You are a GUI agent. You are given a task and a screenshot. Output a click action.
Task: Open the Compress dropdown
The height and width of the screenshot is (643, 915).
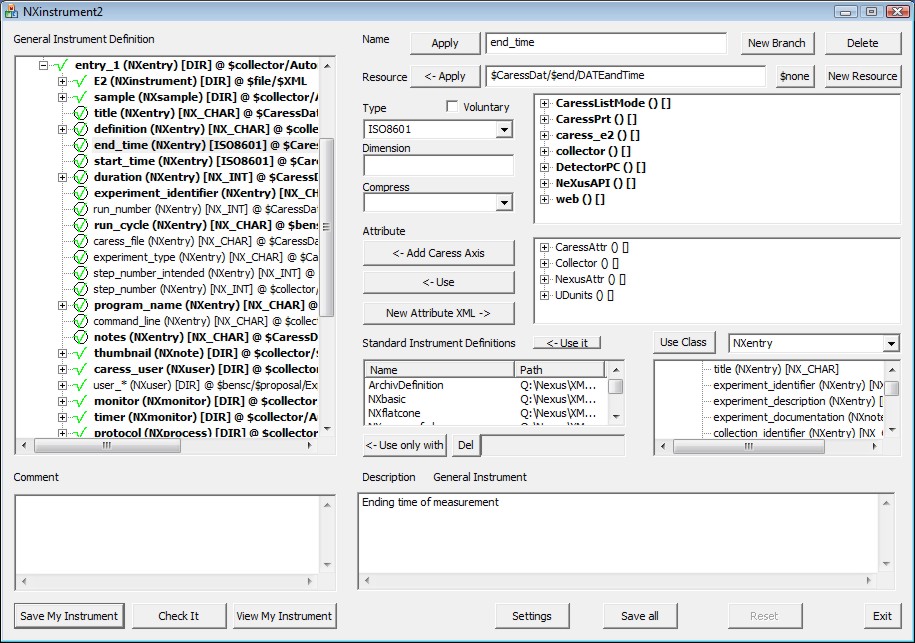(504, 203)
